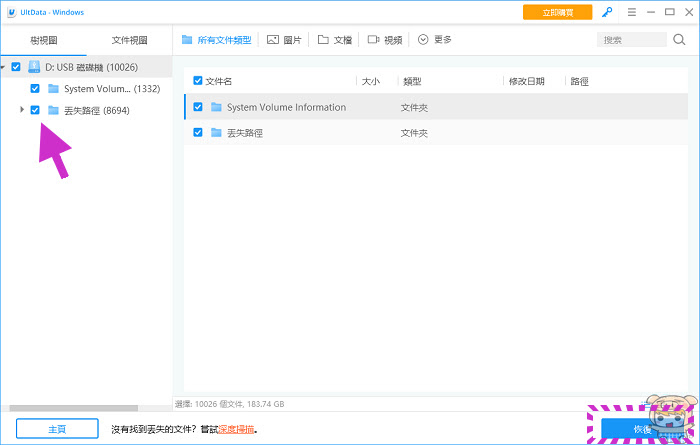Image resolution: width=700 pixels, height=445 pixels.
Task: Open the hamburger menu icon
Action: [x=632, y=12]
